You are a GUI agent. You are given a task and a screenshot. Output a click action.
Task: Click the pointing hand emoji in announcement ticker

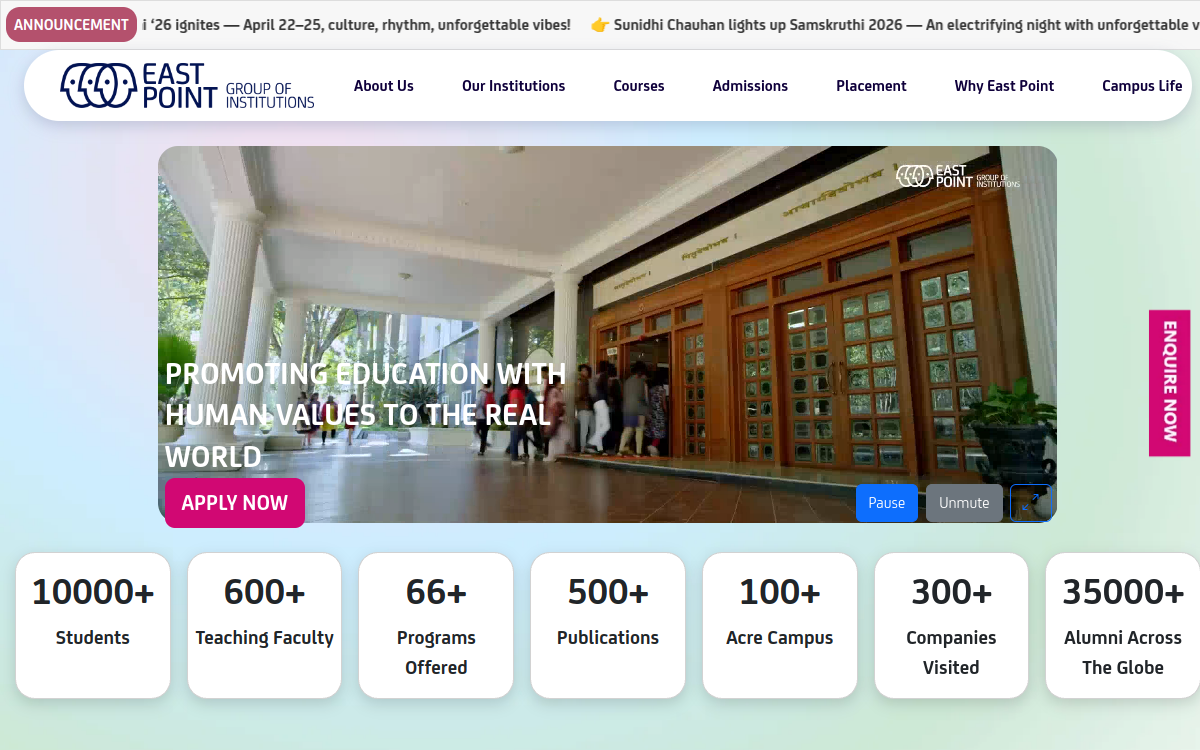pos(600,25)
